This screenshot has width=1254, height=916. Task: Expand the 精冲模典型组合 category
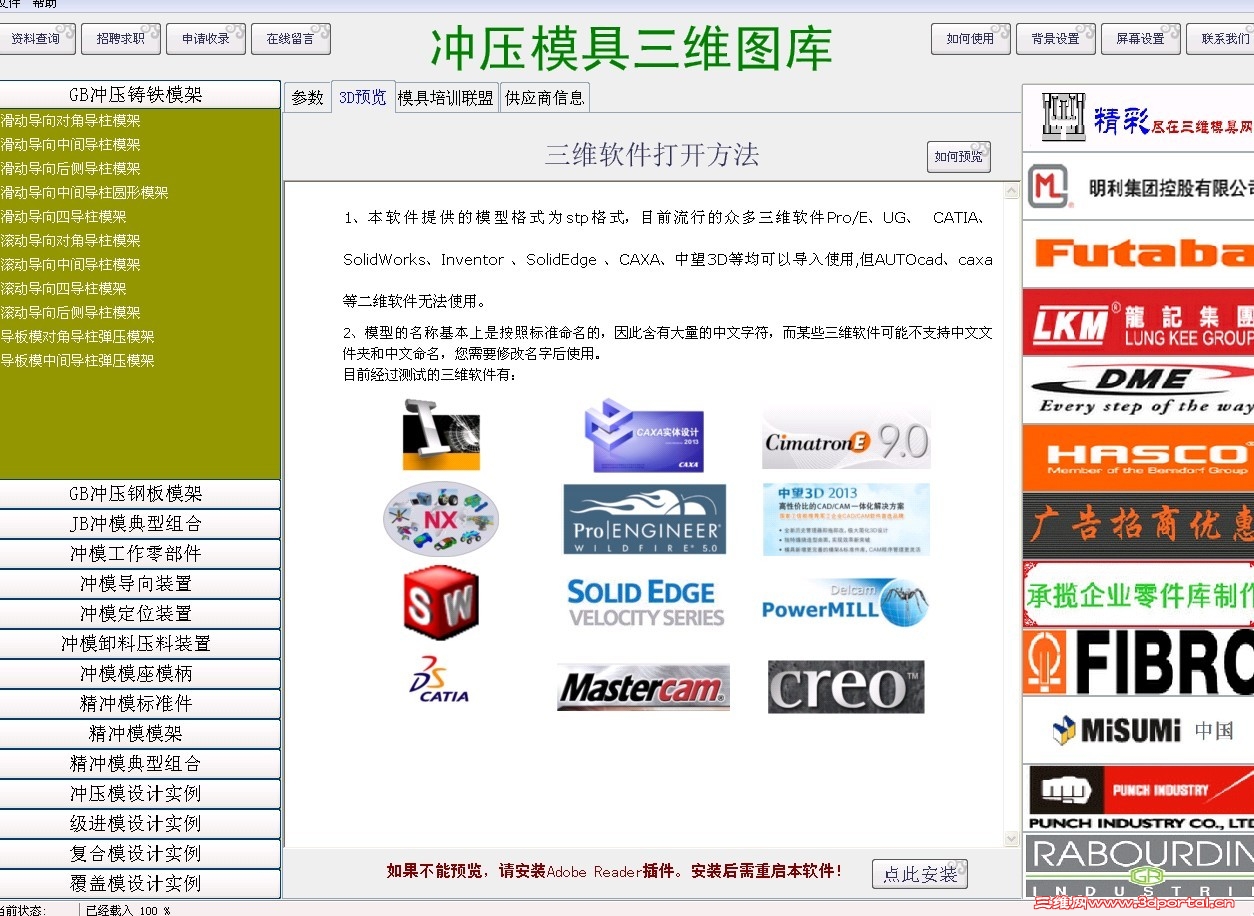138,764
